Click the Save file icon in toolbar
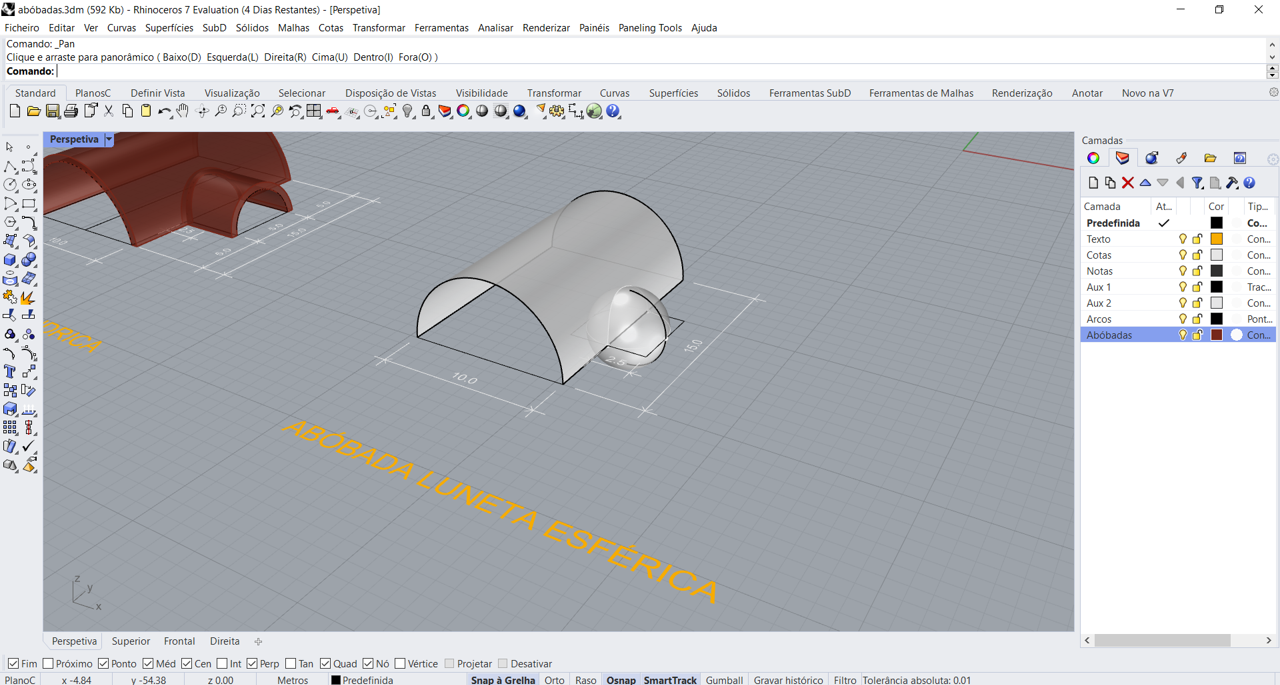The image size is (1280, 685). point(52,112)
